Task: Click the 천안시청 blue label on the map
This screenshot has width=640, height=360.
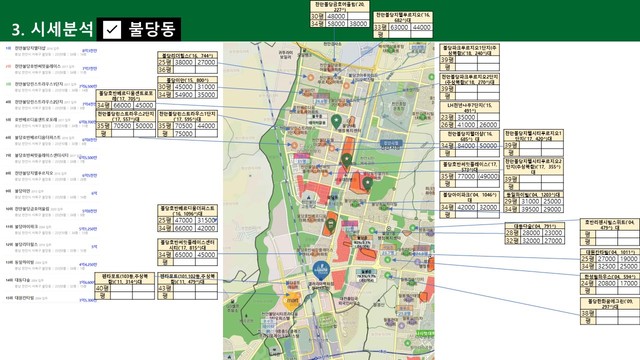Action: point(391,143)
